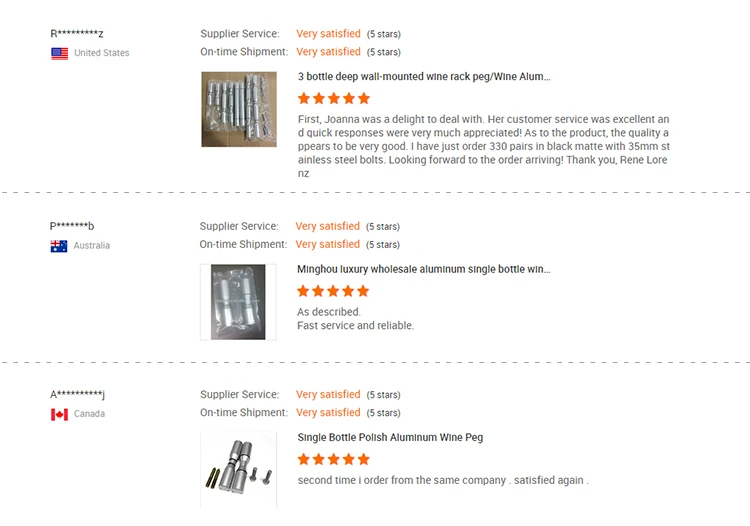
Task: Open the Minghou single bottle product thumbnail
Action: 238,302
